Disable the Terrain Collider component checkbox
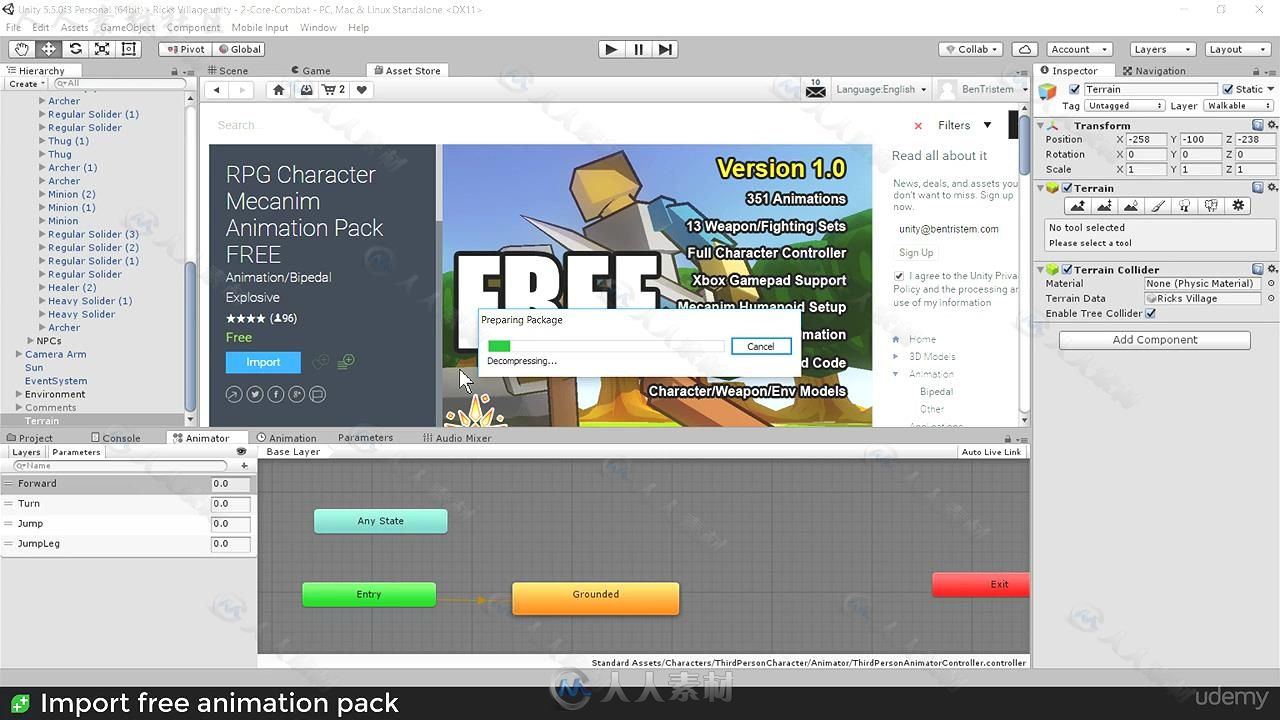 [1067, 270]
